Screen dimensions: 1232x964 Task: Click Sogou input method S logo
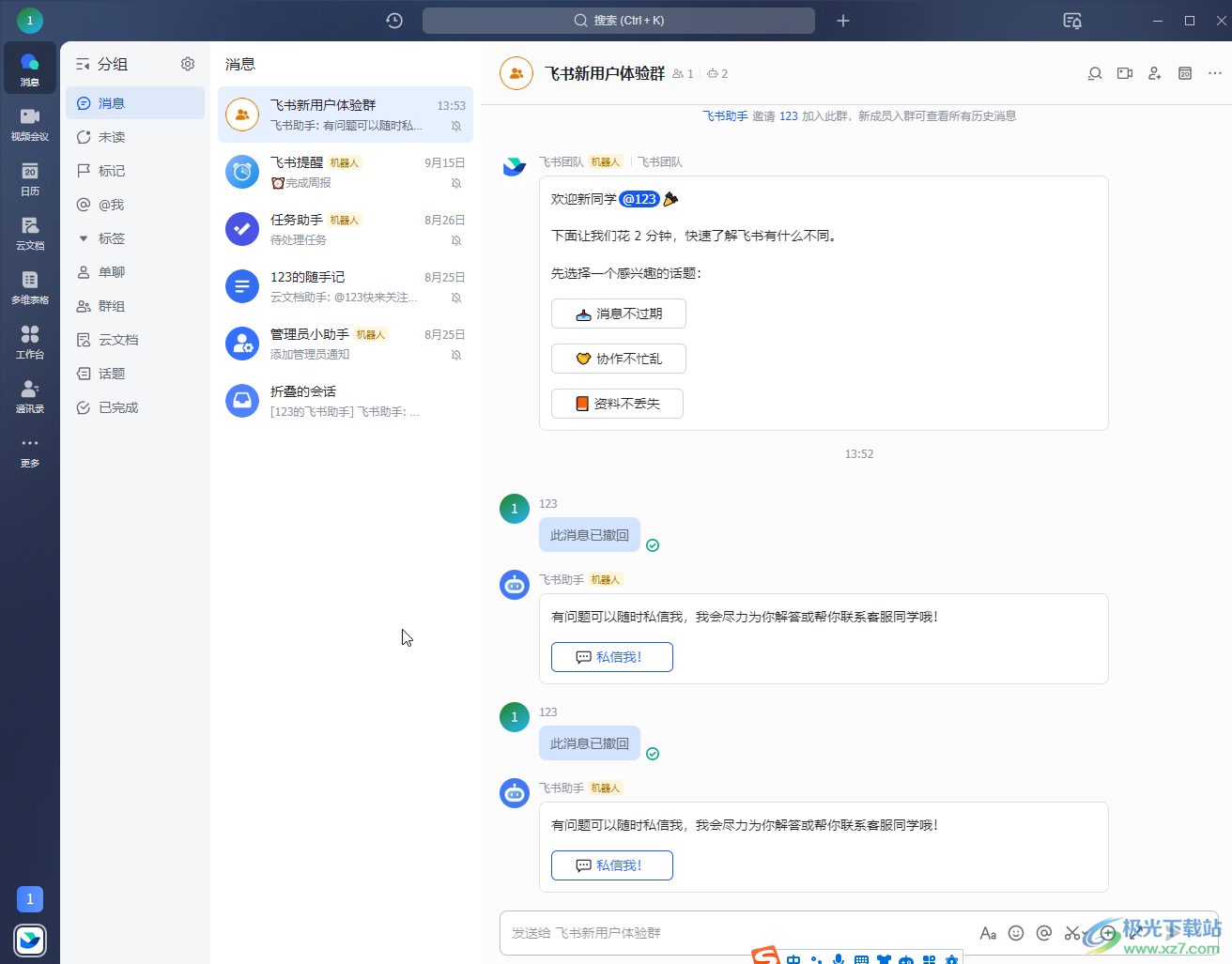766,956
